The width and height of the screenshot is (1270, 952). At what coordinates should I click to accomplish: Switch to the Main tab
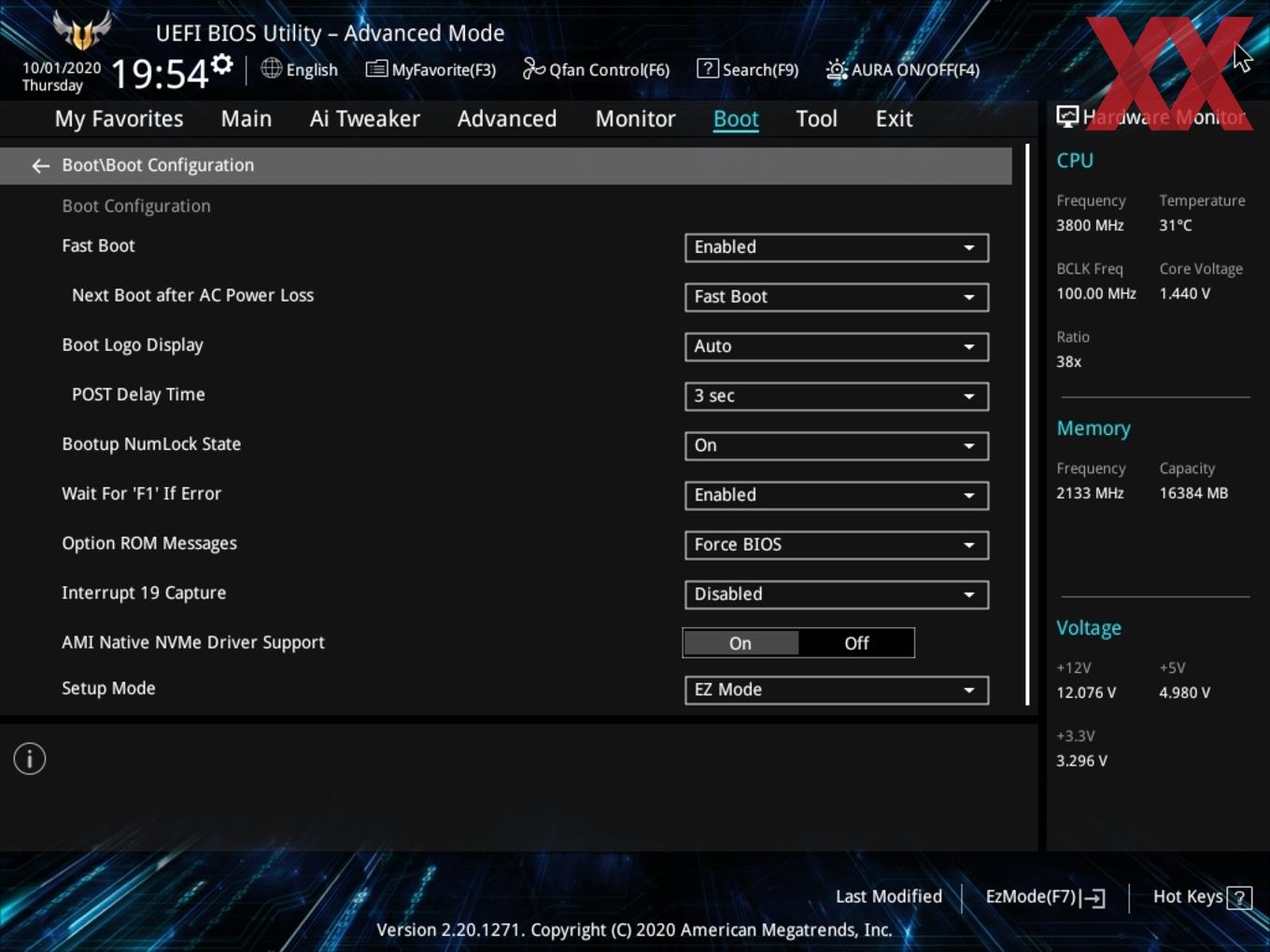point(247,119)
